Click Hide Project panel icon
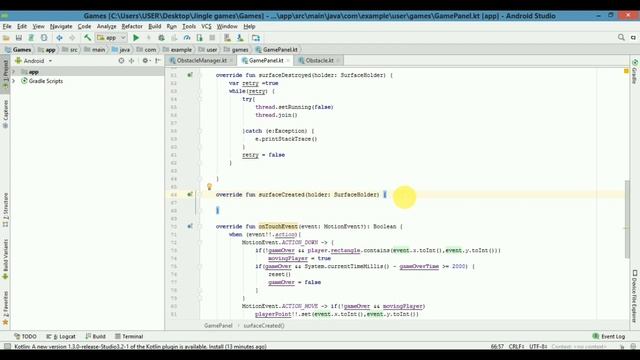 158,61
